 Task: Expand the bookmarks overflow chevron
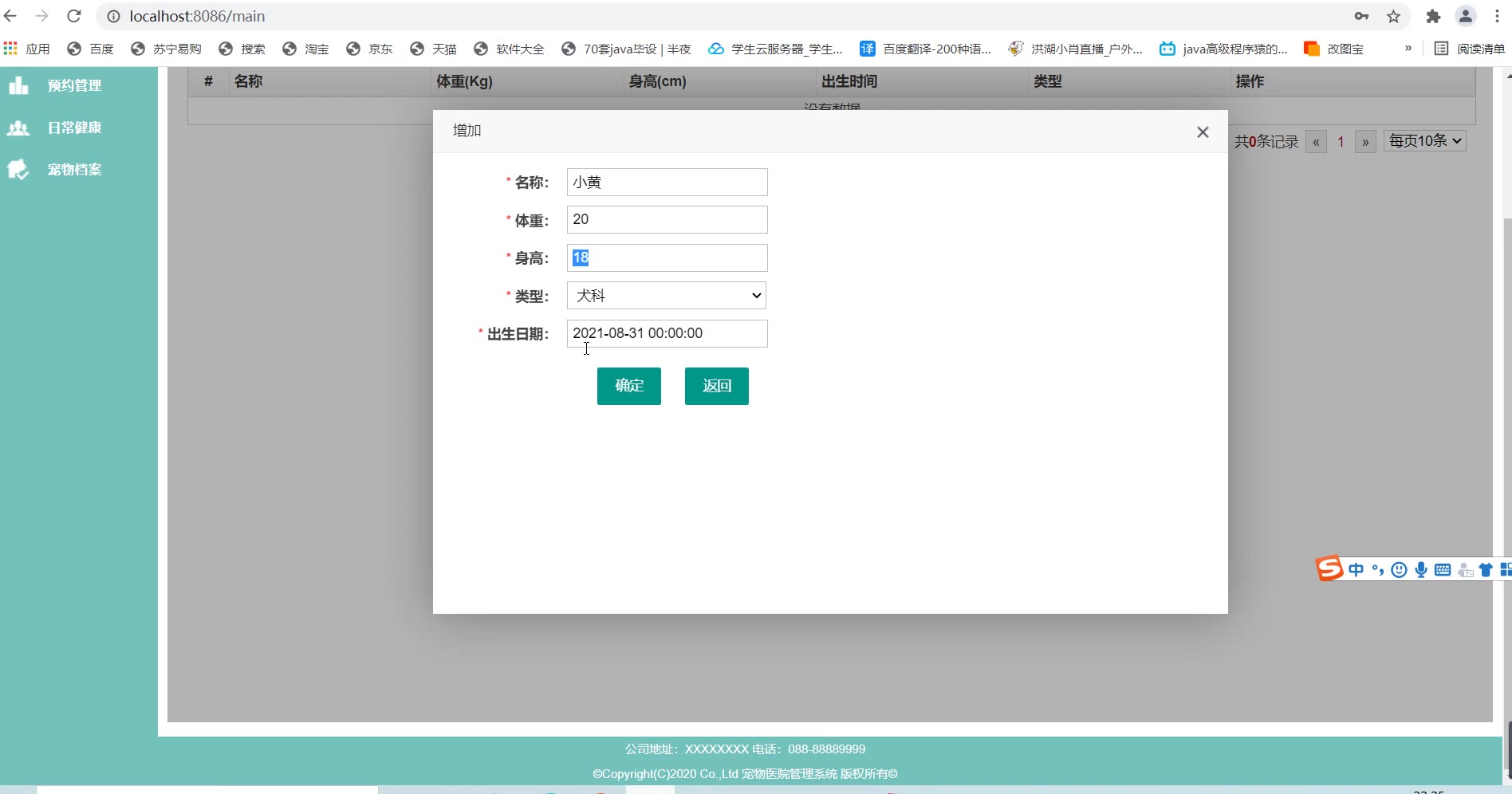coord(1408,48)
